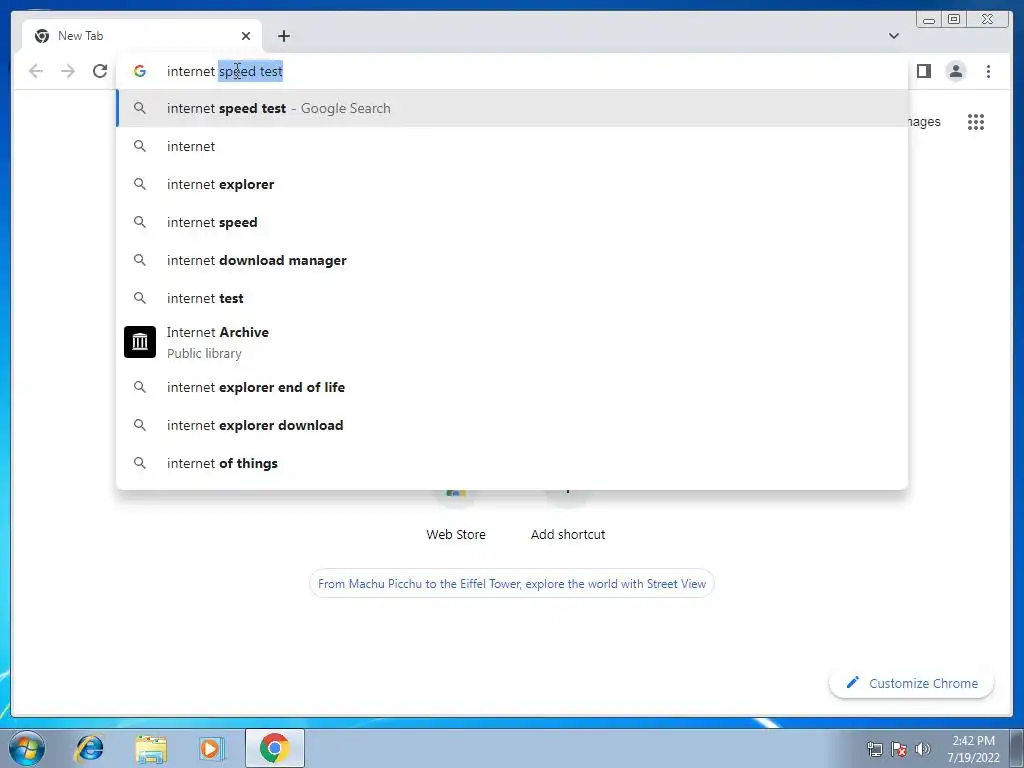Click the Google logo icon in the address bar
This screenshot has width=1024, height=768.
[x=140, y=71]
